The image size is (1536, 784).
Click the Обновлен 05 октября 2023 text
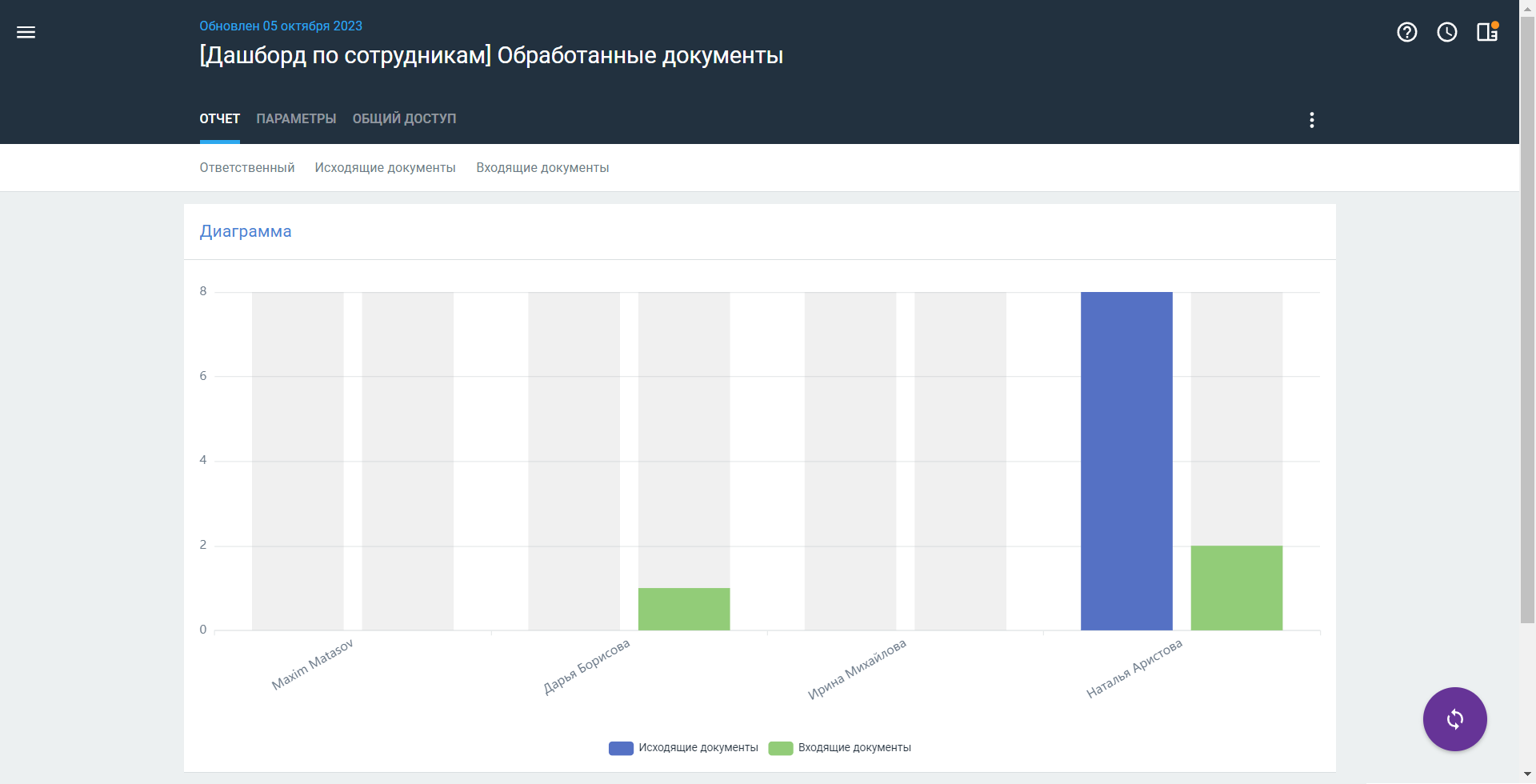coord(281,26)
